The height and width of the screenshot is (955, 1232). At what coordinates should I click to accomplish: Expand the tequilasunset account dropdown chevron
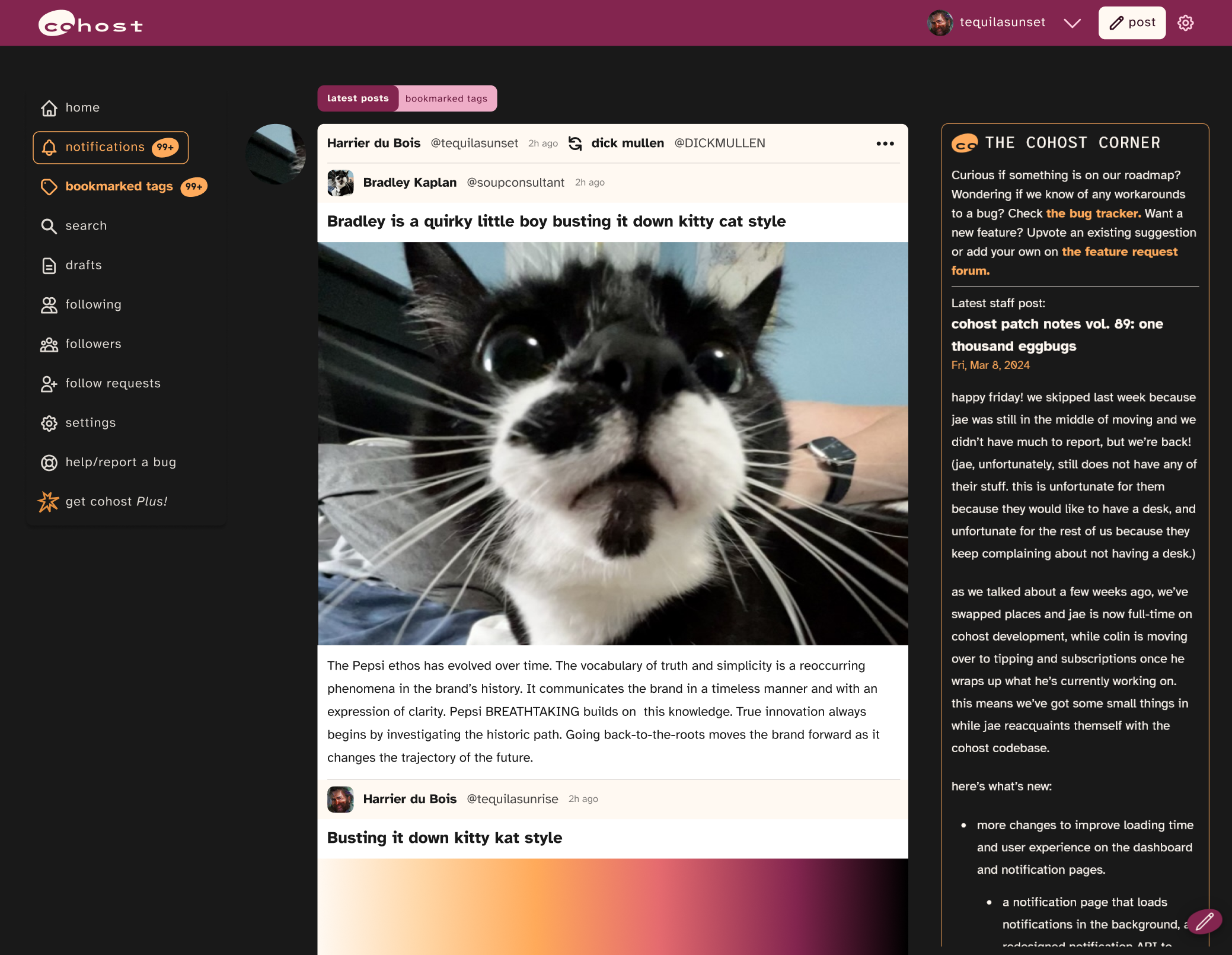[x=1072, y=23]
